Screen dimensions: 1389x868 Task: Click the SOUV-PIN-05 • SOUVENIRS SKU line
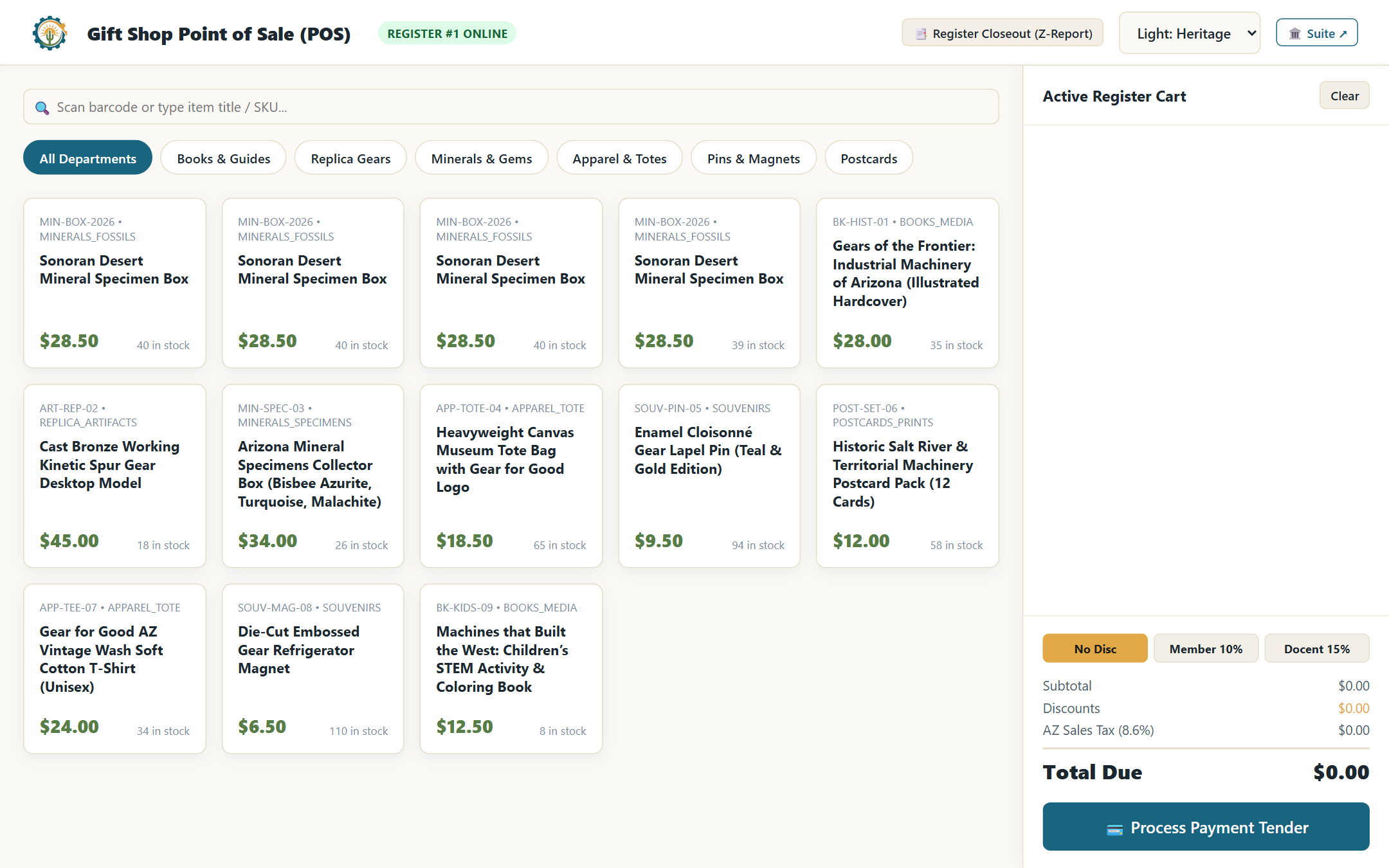click(702, 408)
